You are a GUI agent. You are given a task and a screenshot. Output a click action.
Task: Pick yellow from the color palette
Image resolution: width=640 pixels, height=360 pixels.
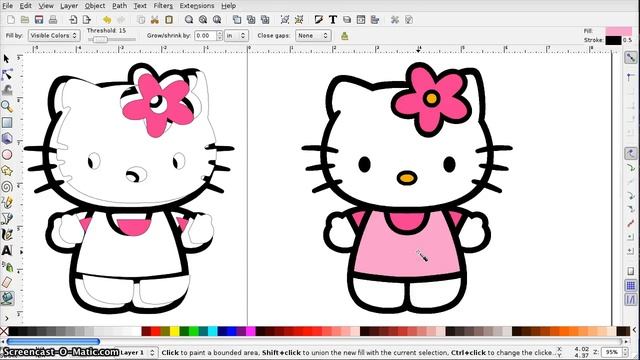click(175, 331)
